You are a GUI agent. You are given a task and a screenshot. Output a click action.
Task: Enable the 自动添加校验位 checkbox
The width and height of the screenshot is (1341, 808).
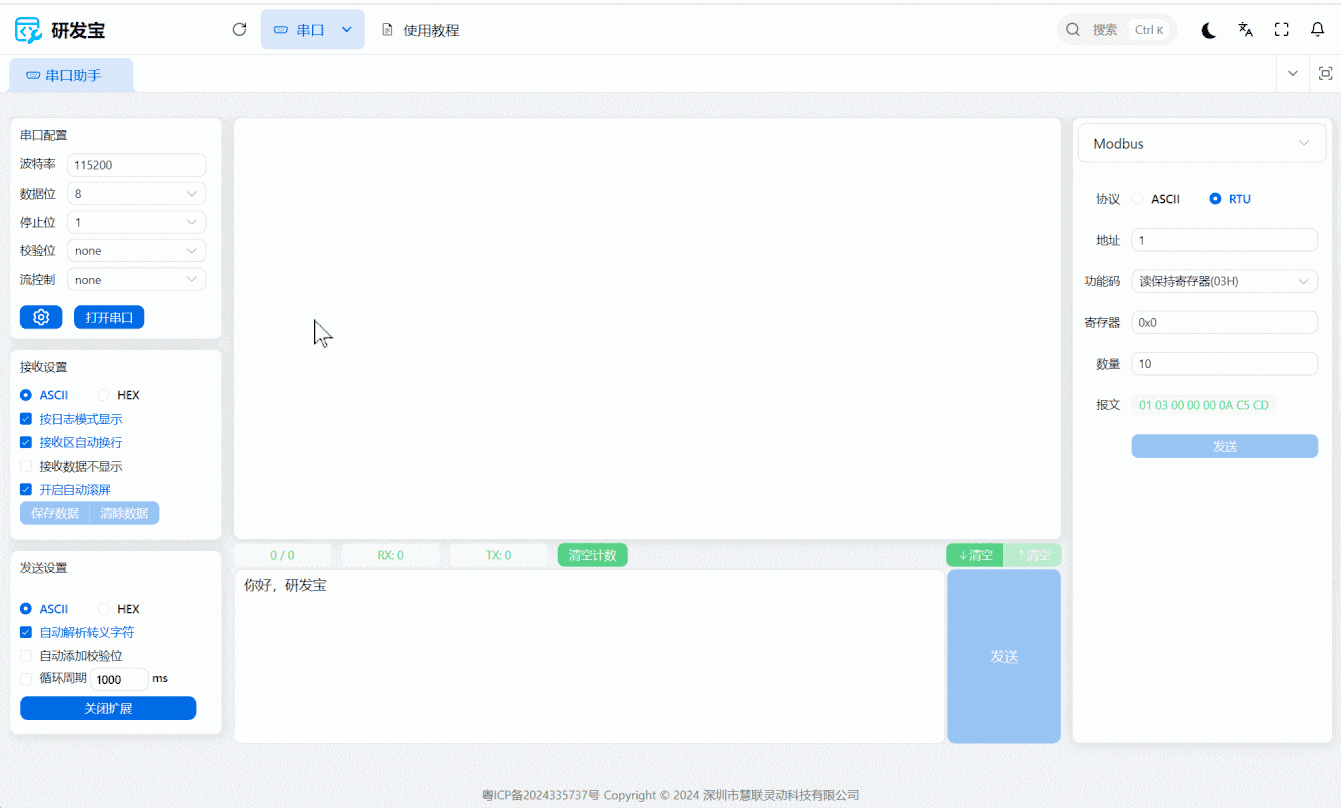click(x=26, y=656)
